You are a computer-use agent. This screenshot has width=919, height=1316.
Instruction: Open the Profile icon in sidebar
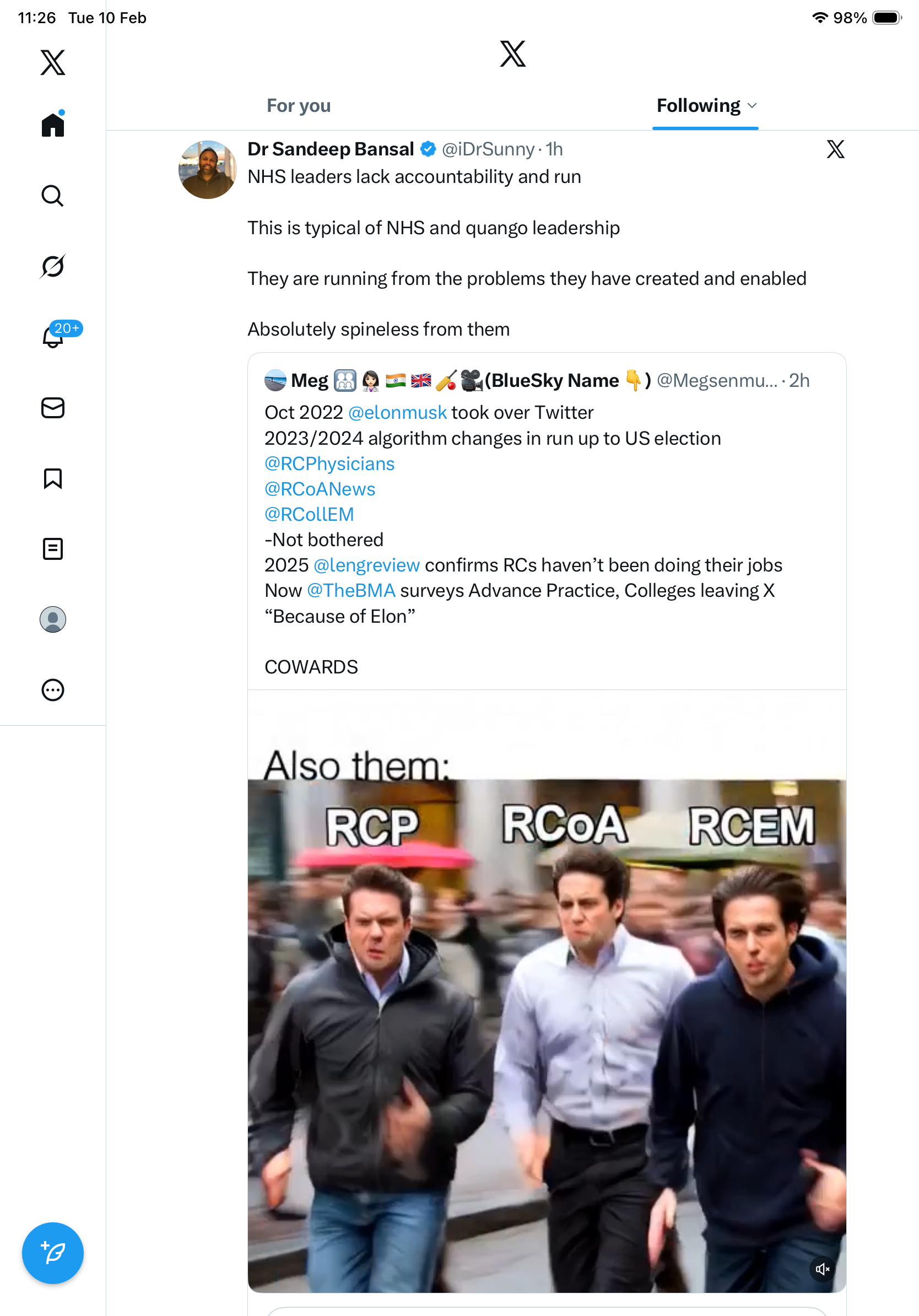coord(53,619)
